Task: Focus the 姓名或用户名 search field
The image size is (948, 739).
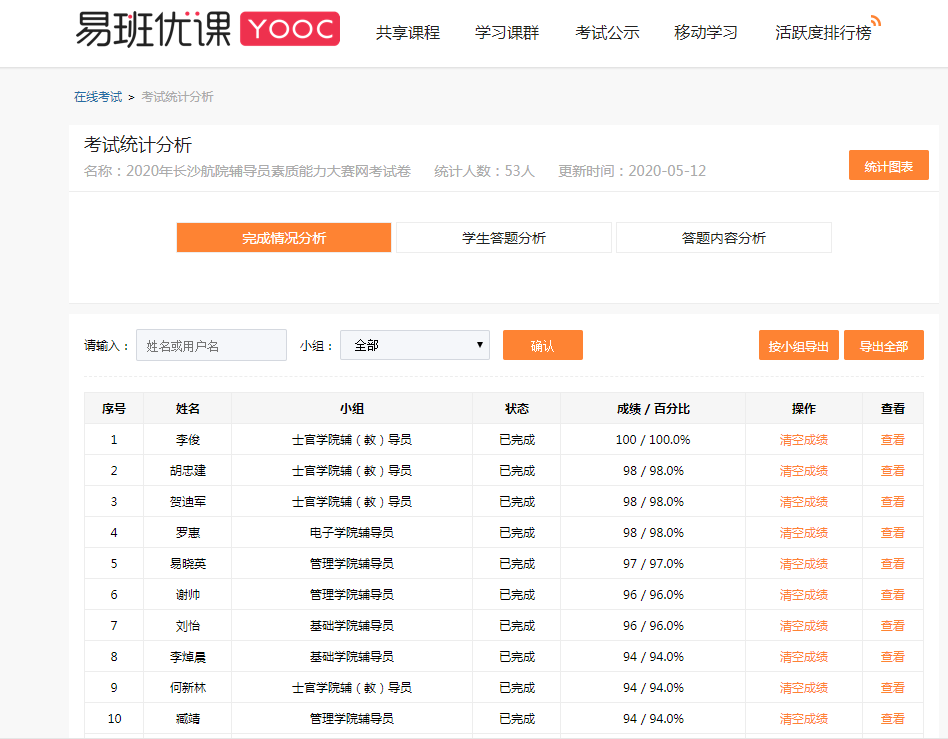Action: pyautogui.click(x=211, y=346)
